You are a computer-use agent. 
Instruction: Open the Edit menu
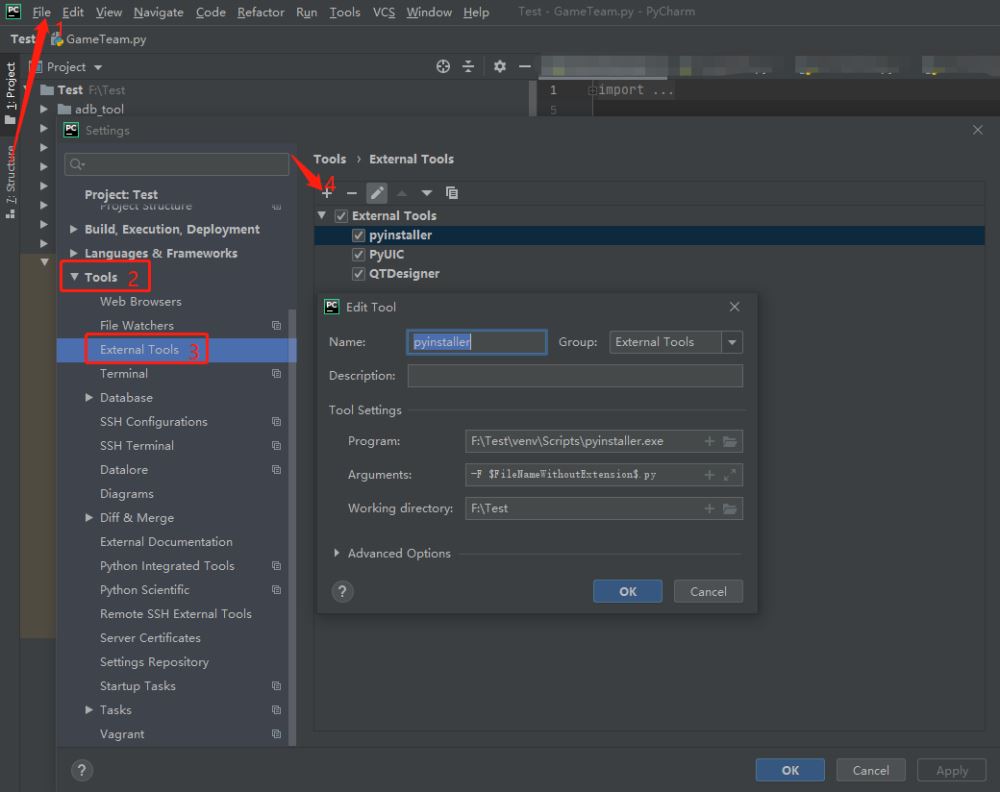point(73,12)
